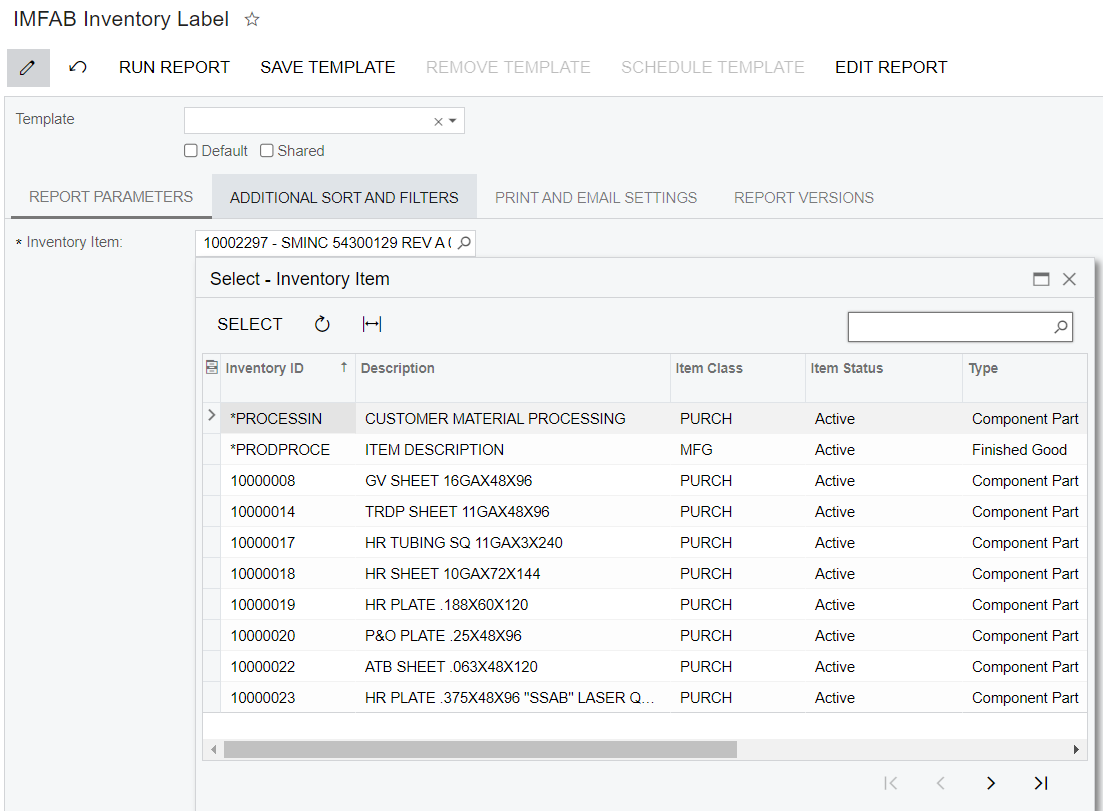
Task: Click SAVE TEMPLATE button
Action: coord(328,68)
